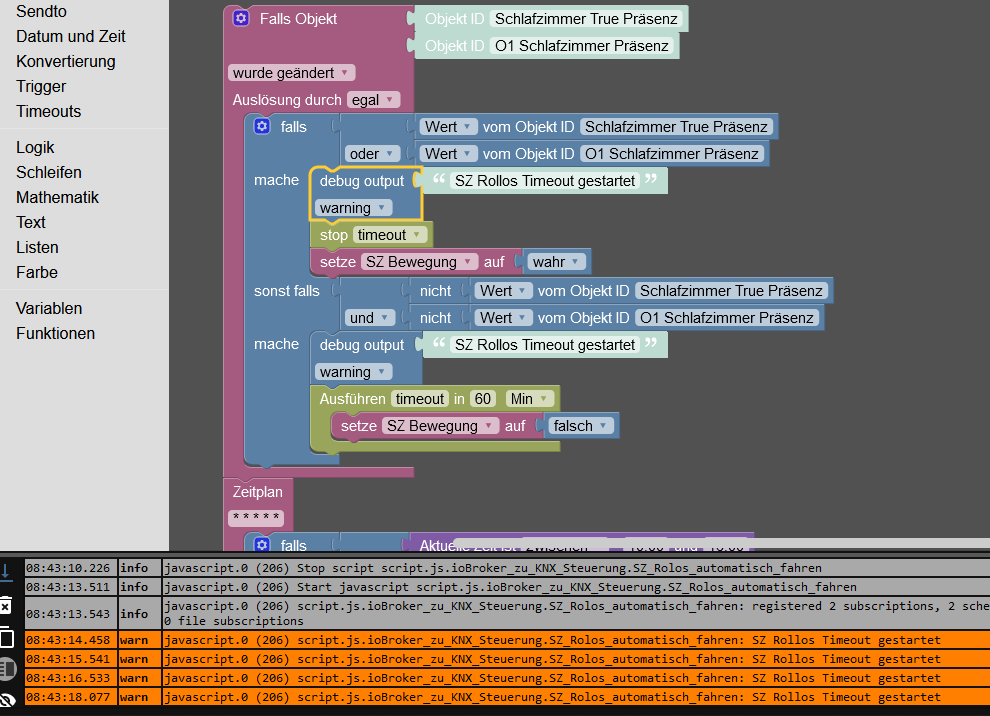Open the Variablen toolbox category

[49, 308]
